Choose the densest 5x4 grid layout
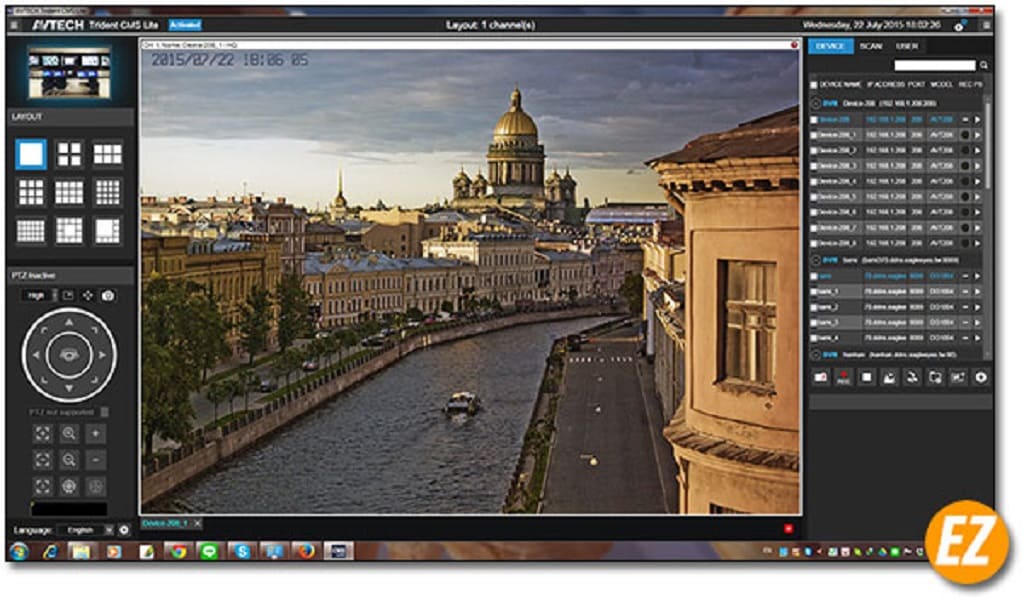Screen dimensions: 1024x606 click(31, 231)
